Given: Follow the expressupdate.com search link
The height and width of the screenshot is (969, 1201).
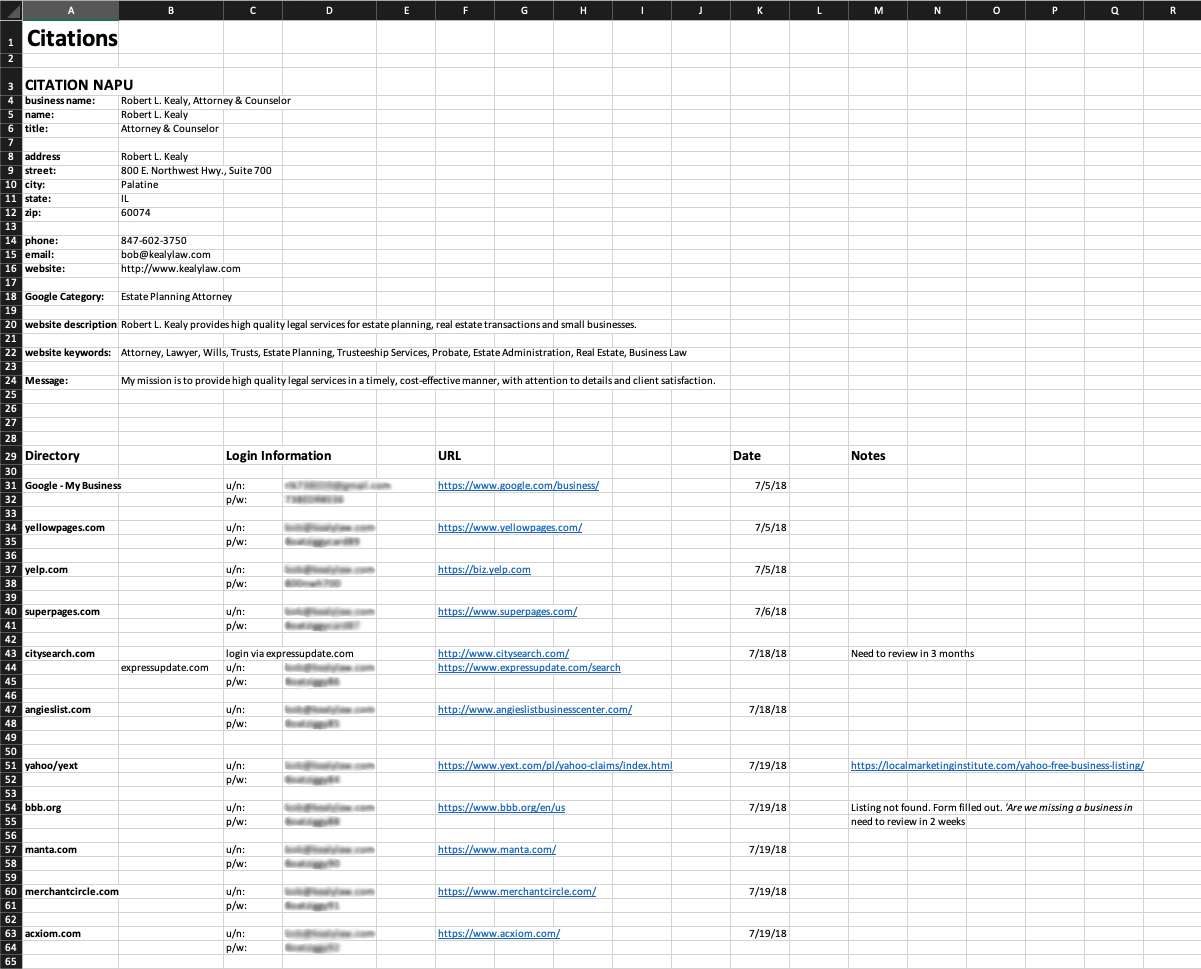Looking at the screenshot, I should (529, 667).
